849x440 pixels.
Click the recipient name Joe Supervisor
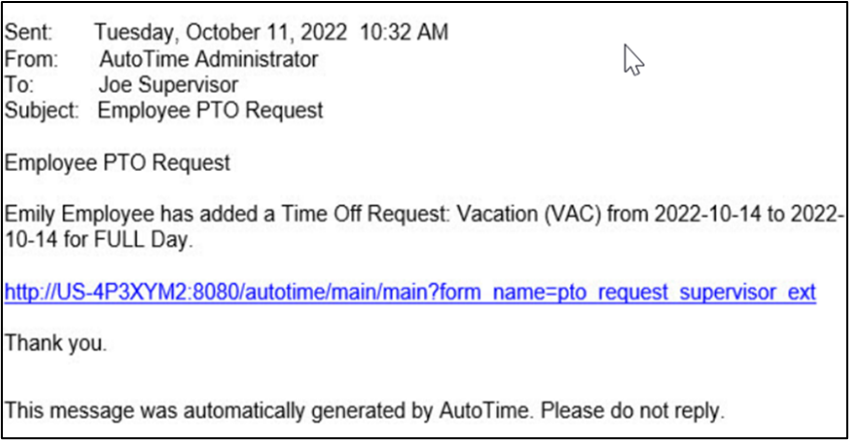tap(168, 85)
